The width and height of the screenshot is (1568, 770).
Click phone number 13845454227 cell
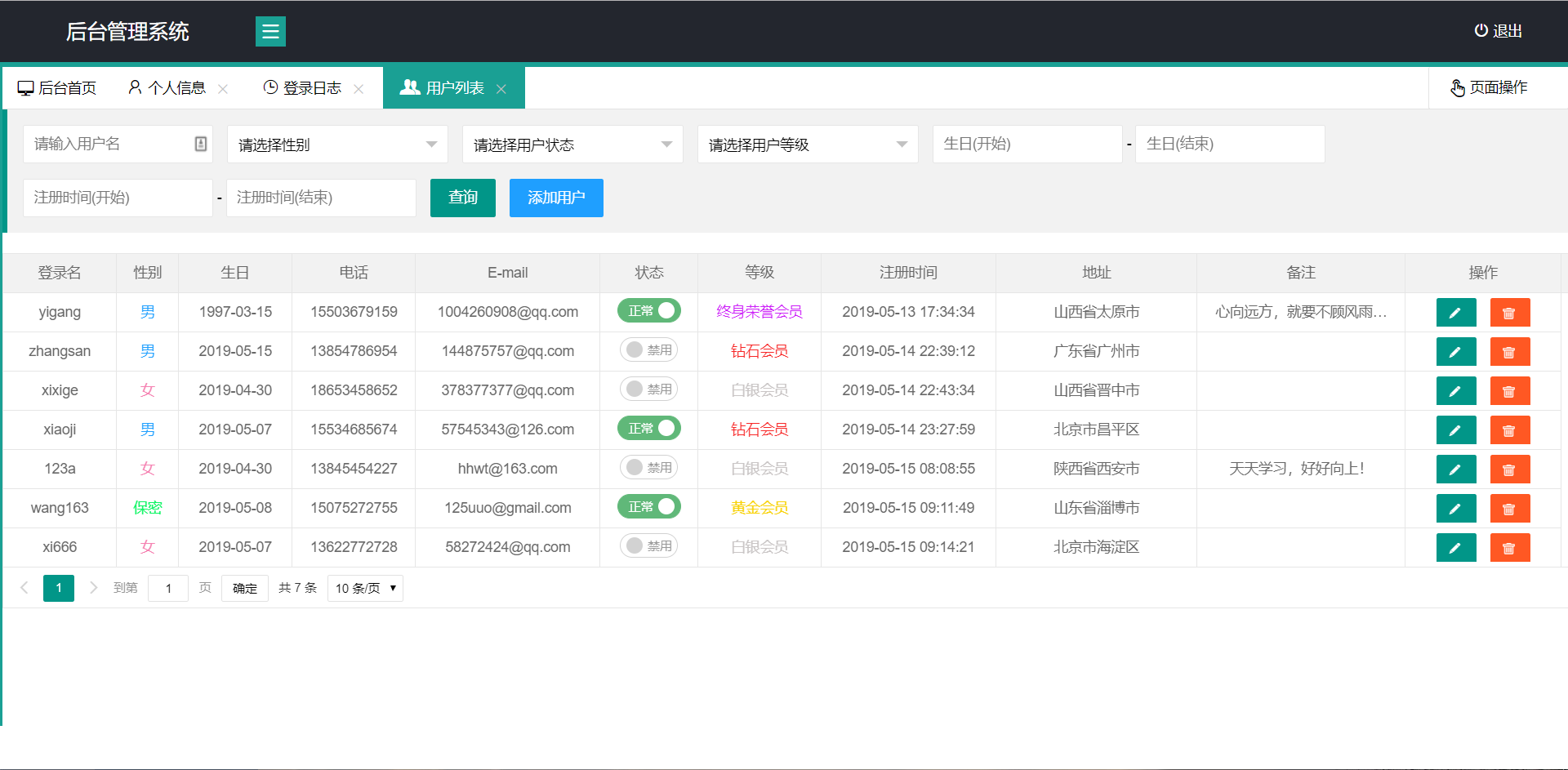click(x=354, y=469)
